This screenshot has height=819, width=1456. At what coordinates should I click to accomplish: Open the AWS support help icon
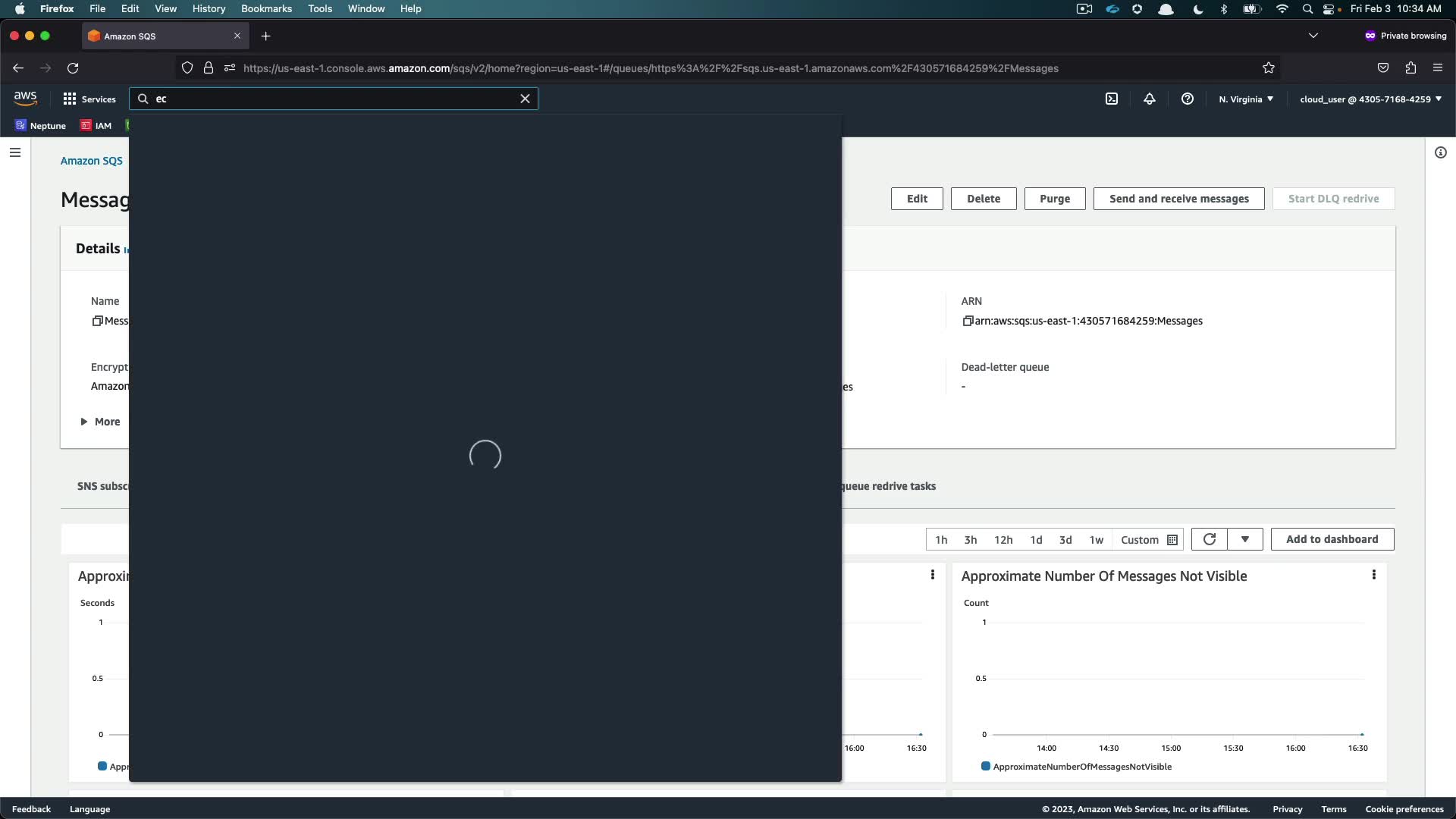1187,99
